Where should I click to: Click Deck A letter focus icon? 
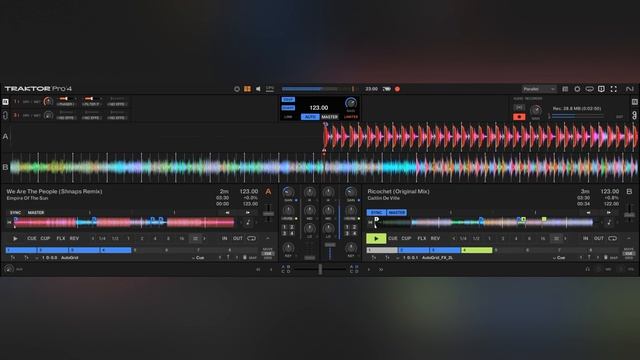tap(268, 191)
